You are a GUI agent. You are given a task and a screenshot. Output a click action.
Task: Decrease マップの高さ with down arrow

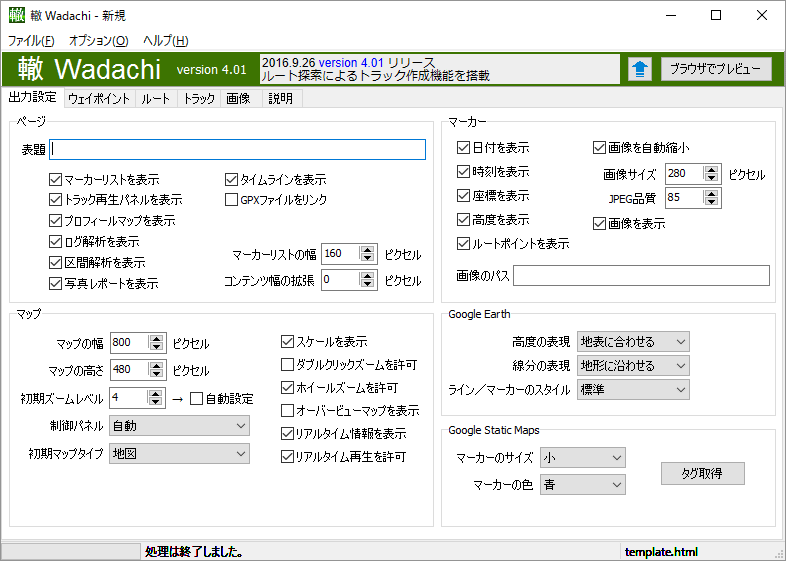pyautogui.click(x=156, y=373)
